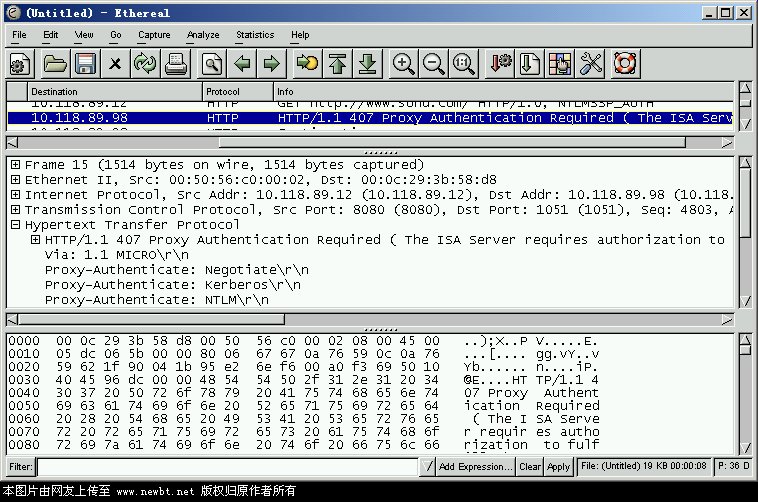Select packet row to 10.118.89.98
Image resolution: width=758 pixels, height=502 pixels.
click(x=370, y=118)
